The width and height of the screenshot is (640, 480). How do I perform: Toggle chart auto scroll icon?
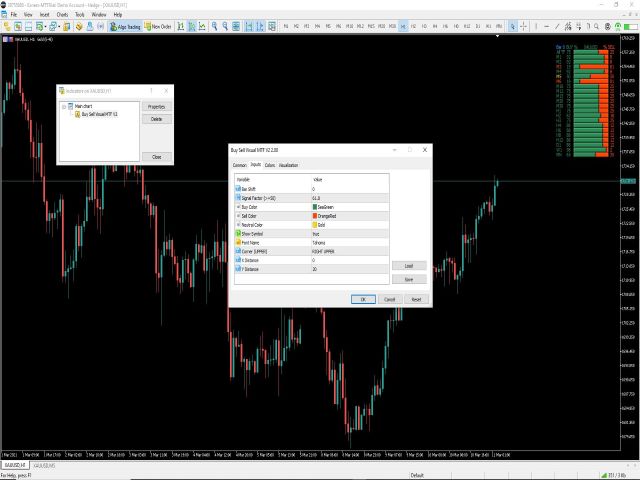click(249, 27)
